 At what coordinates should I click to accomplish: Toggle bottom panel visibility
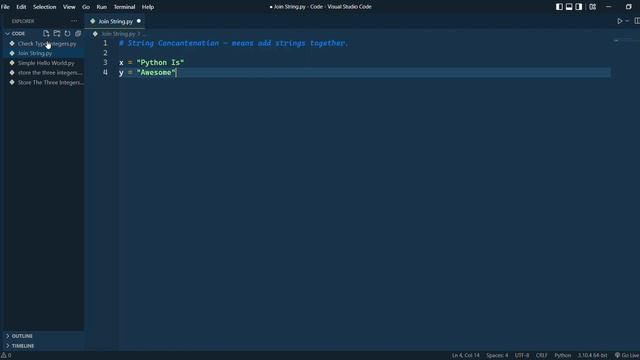tap(569, 7)
